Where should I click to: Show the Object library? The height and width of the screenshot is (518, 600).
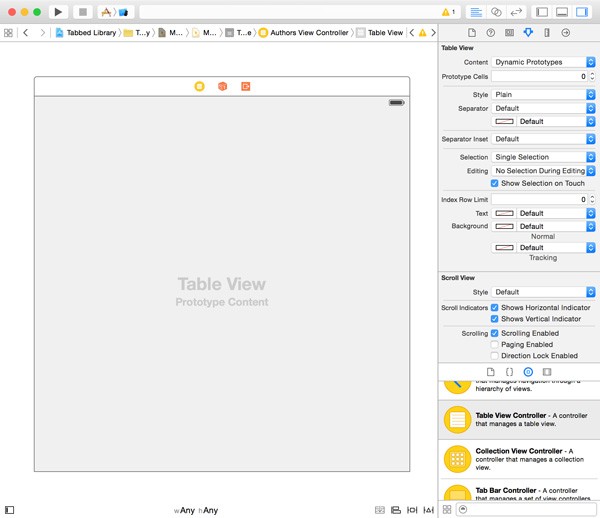[528, 372]
